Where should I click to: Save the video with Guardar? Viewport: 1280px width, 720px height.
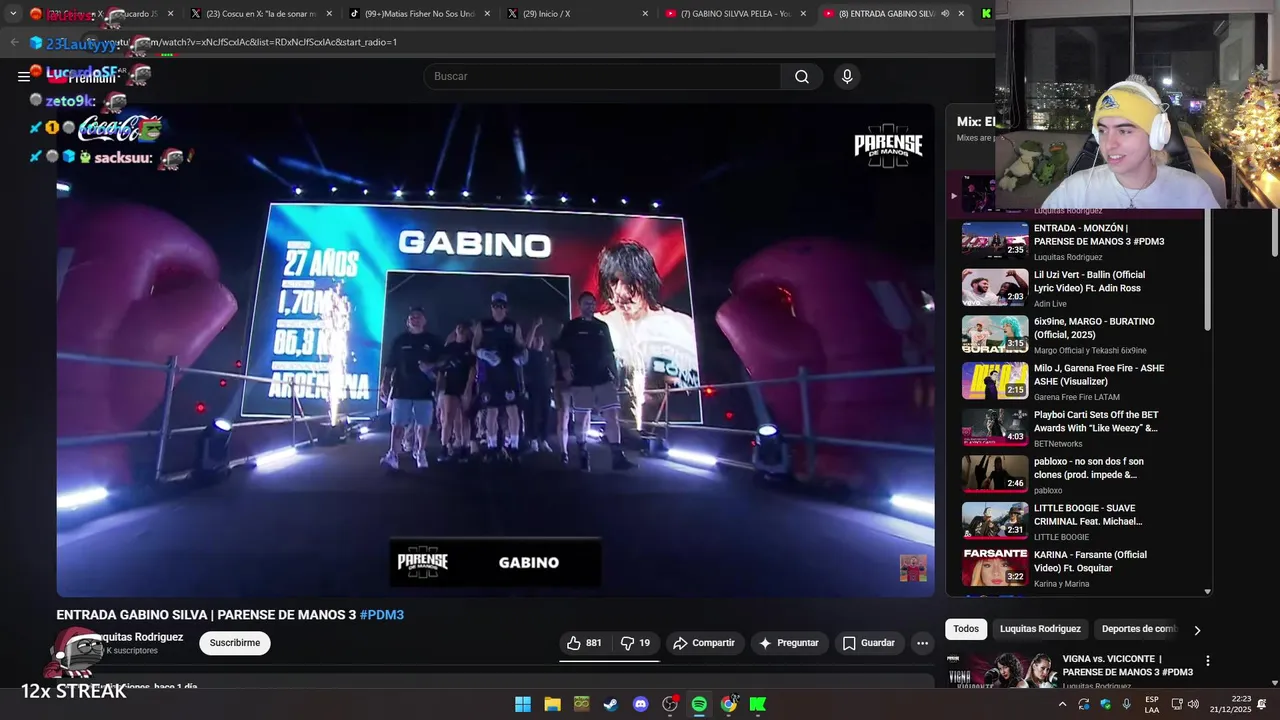(x=868, y=643)
